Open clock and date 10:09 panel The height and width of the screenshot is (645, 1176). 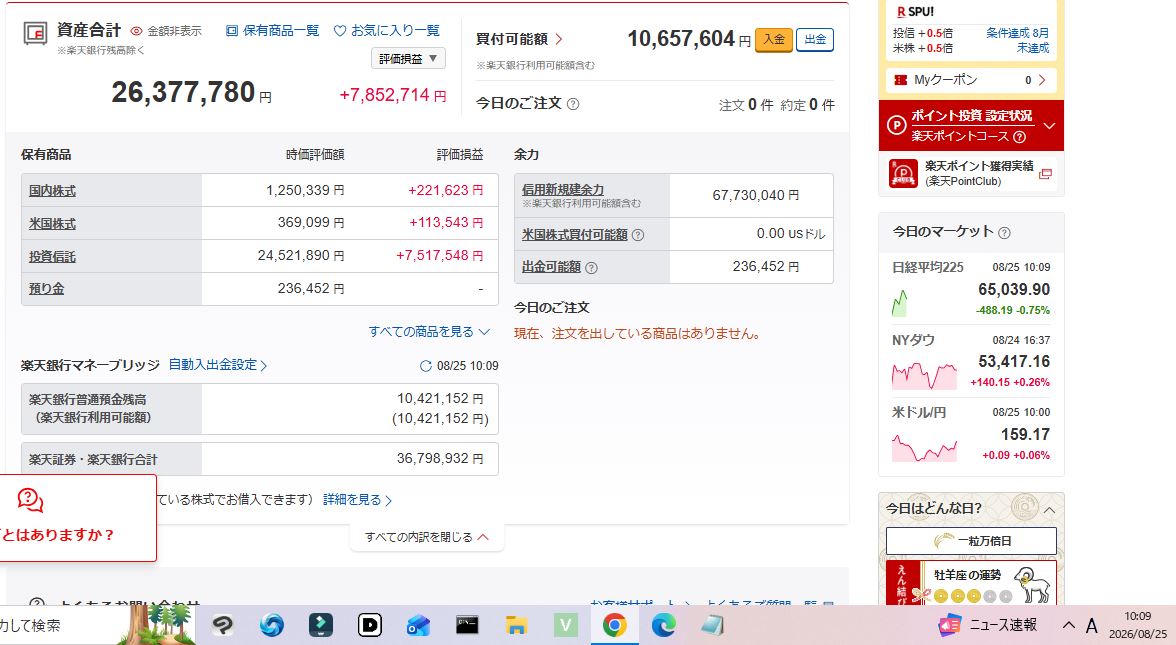[1138, 625]
